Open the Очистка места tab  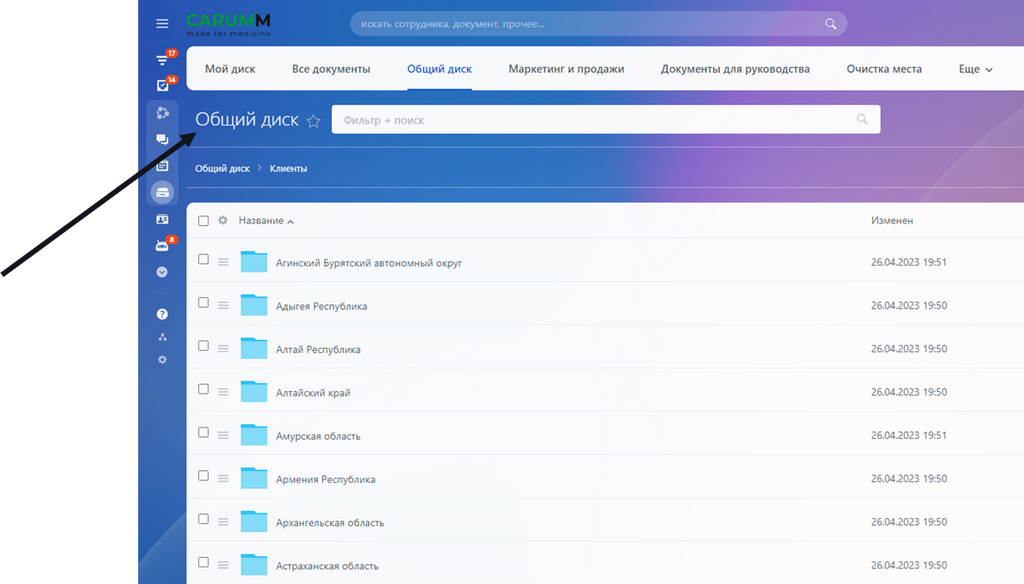(884, 69)
